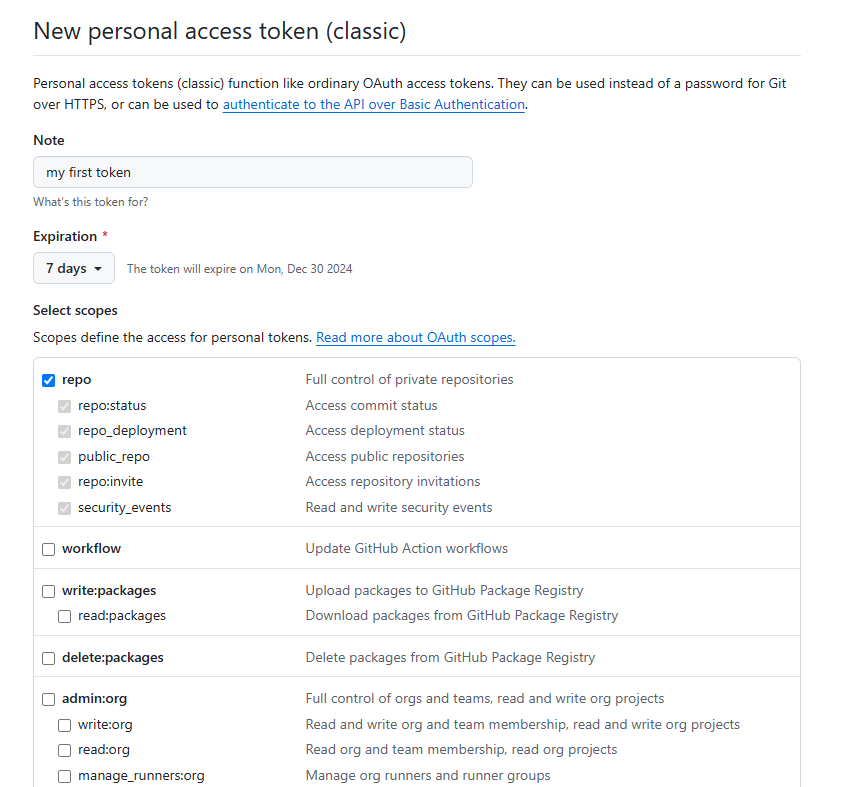This screenshot has height=787, width=862.
Task: Click the disabled repo_deployment checkbox
Action: coord(64,431)
